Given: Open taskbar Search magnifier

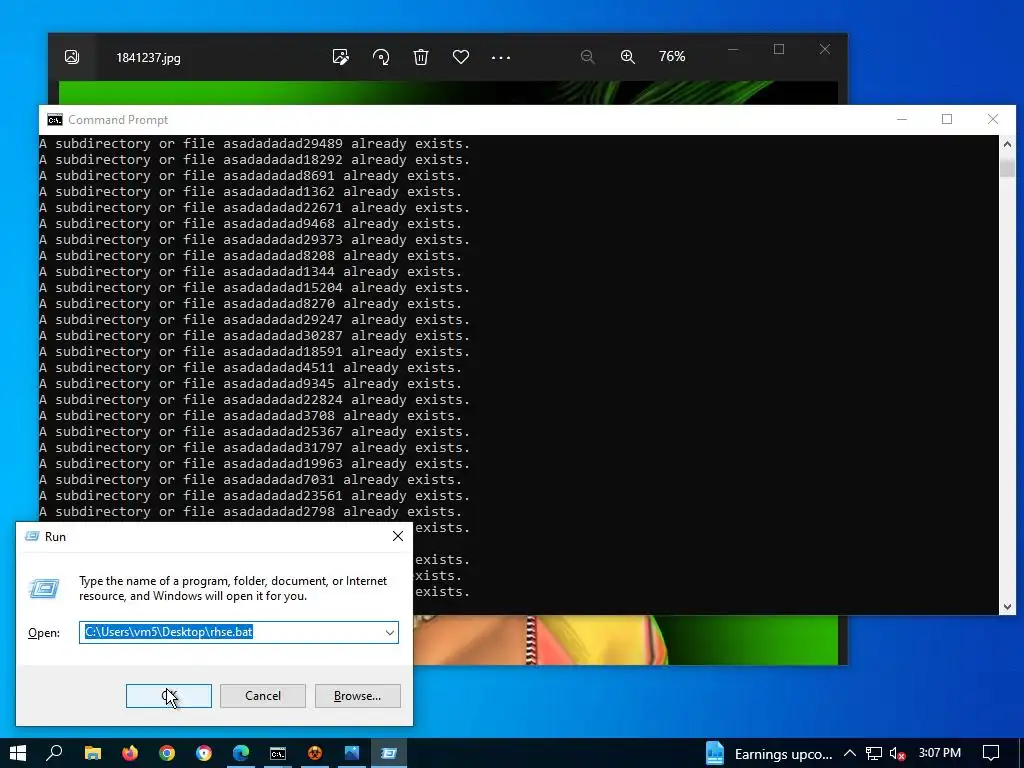Looking at the screenshot, I should click(x=55, y=753).
